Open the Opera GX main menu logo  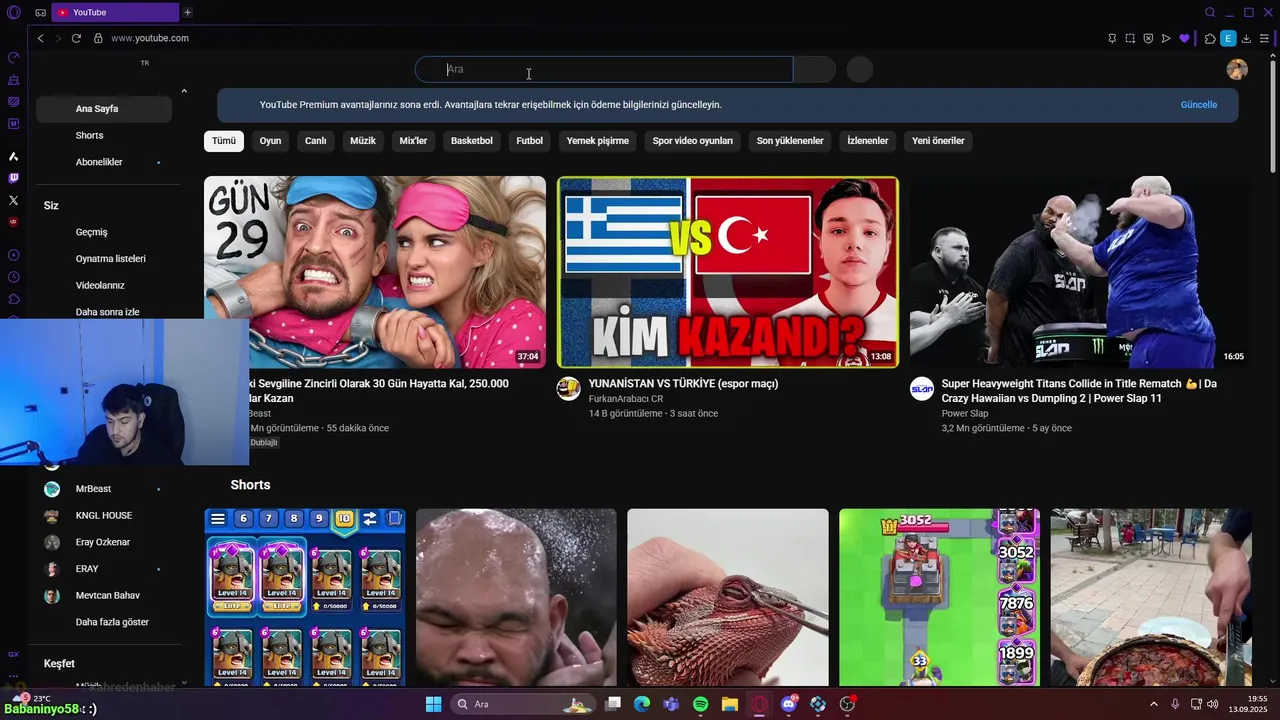pyautogui.click(x=13, y=12)
